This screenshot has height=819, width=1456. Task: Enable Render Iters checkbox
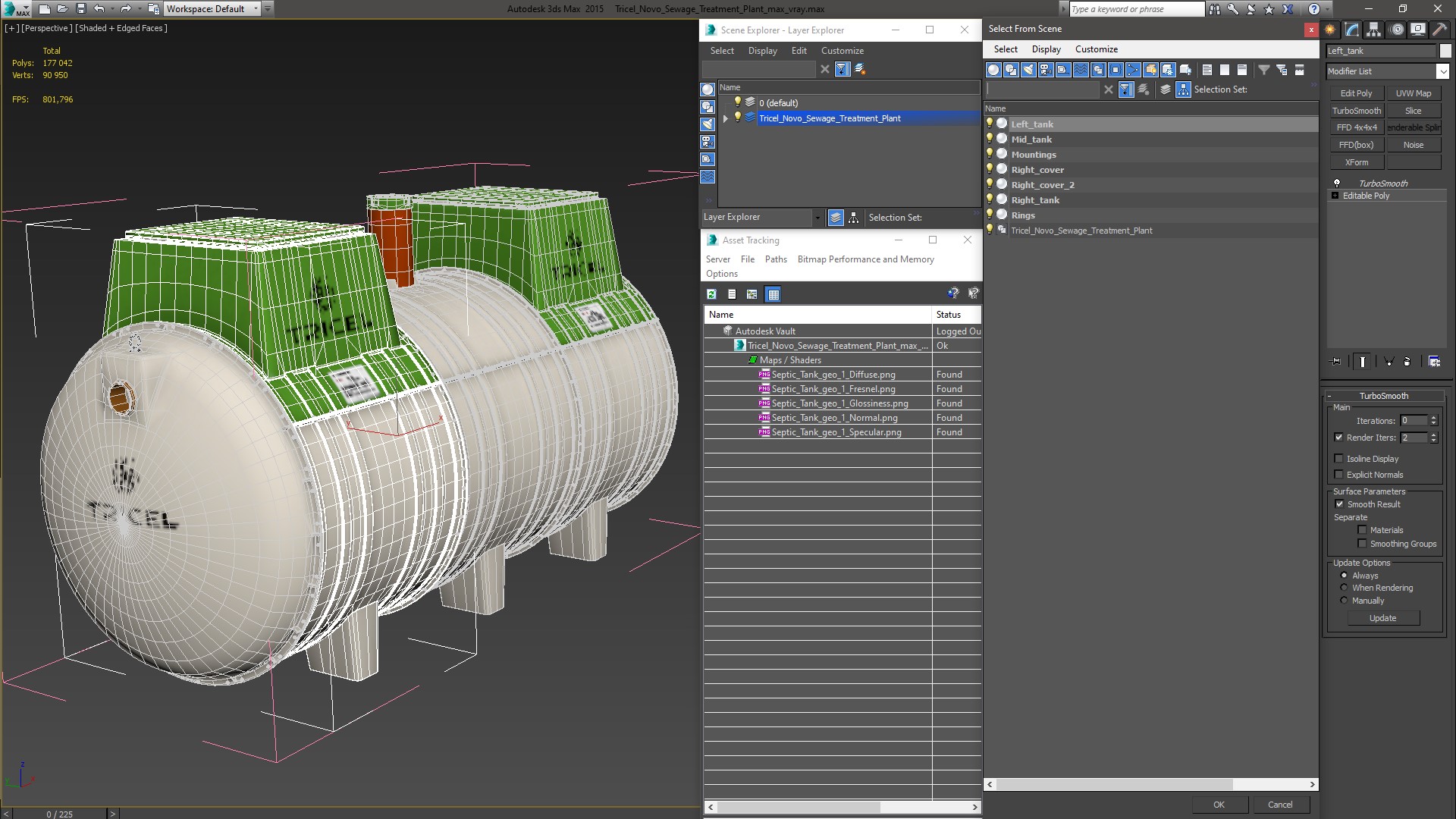[x=1338, y=438]
